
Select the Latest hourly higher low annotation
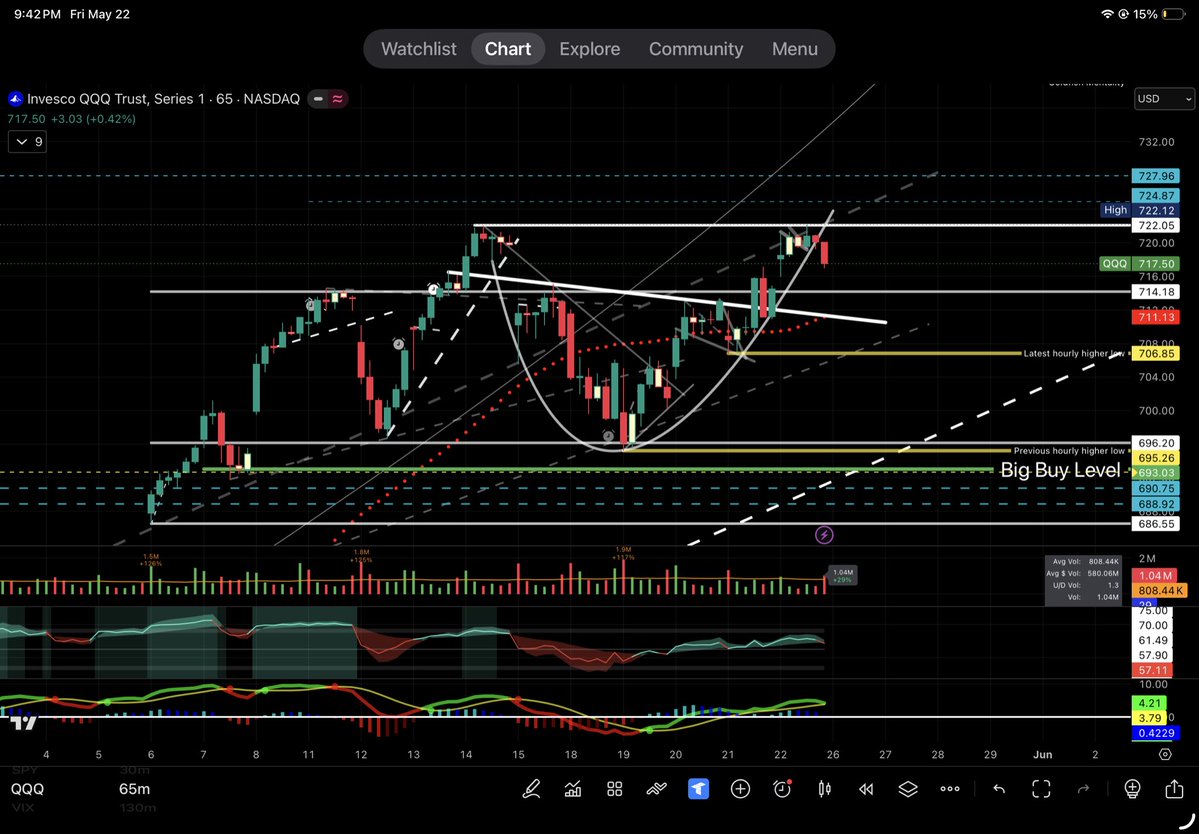[x=1074, y=354]
